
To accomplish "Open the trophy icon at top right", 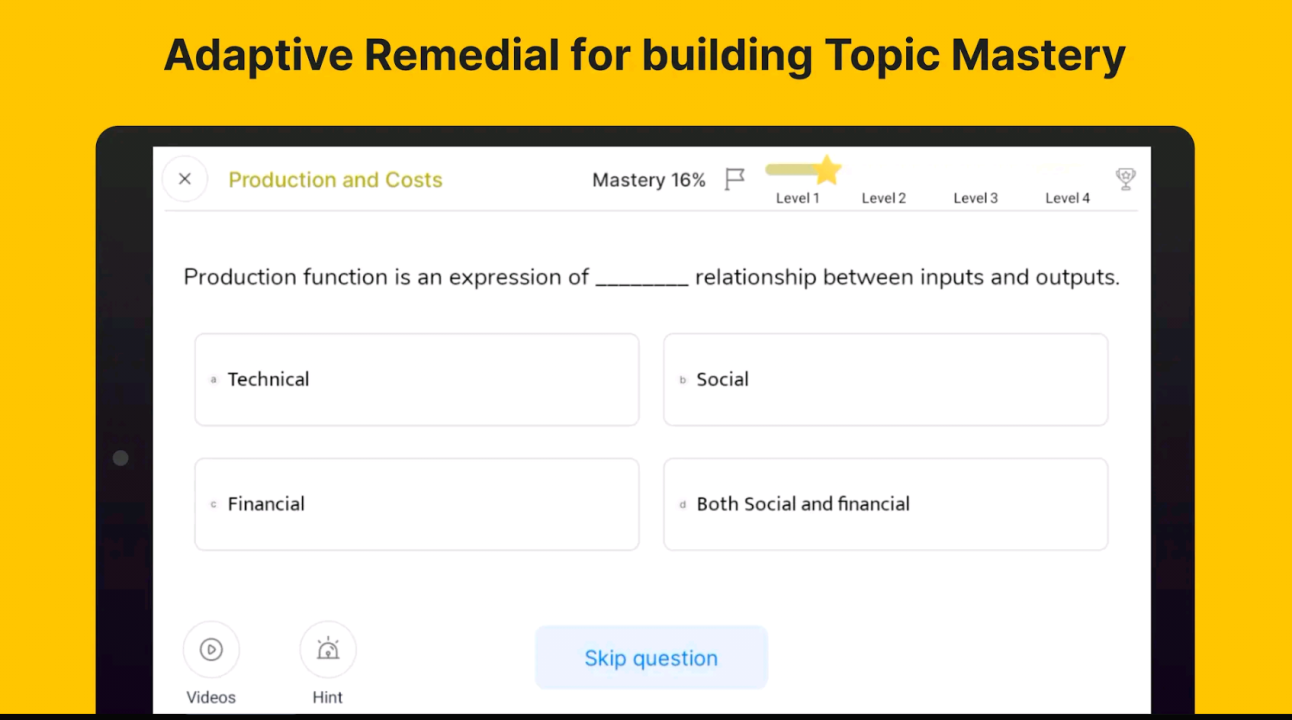I will (x=1126, y=179).
